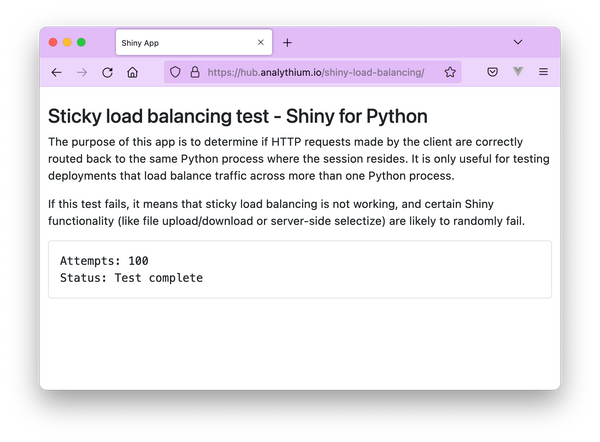Click paragraph starting 'The purpose of this app'
This screenshot has height=442, width=600.
299,159
